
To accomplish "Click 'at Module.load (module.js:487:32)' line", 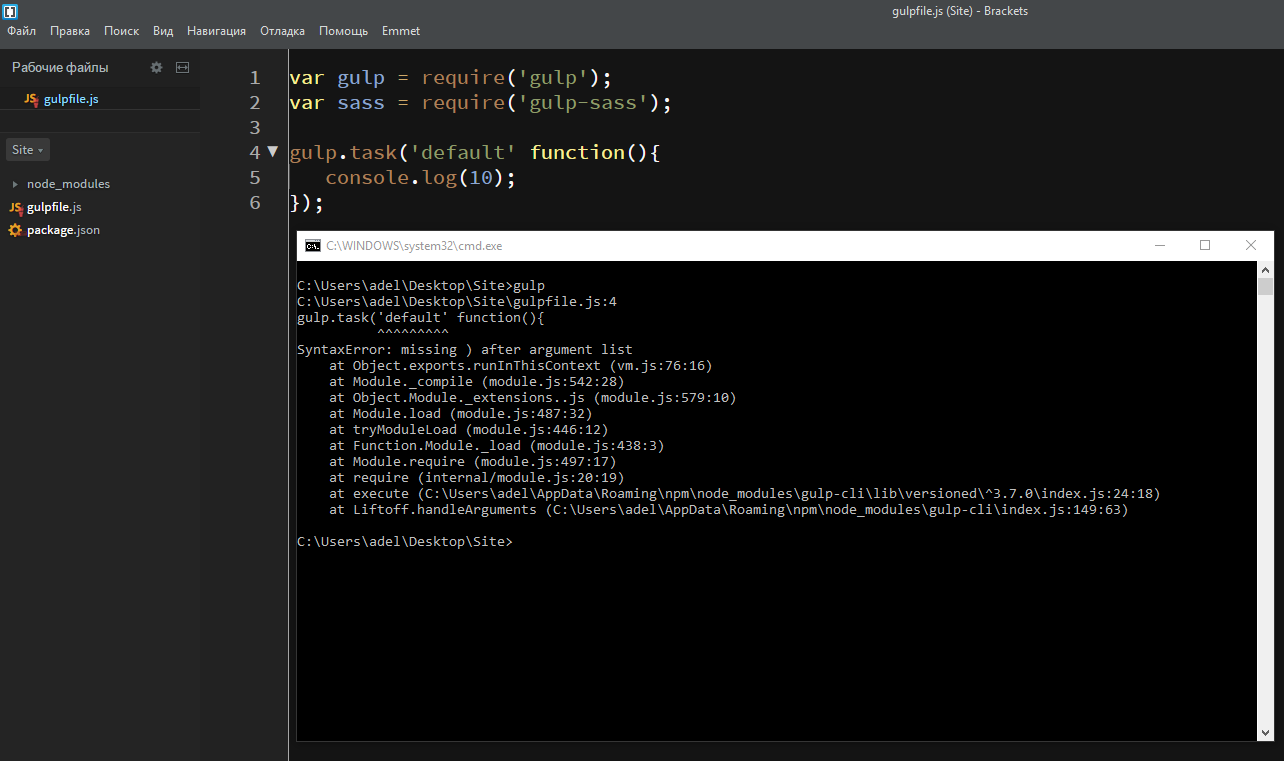I will (x=461, y=414).
